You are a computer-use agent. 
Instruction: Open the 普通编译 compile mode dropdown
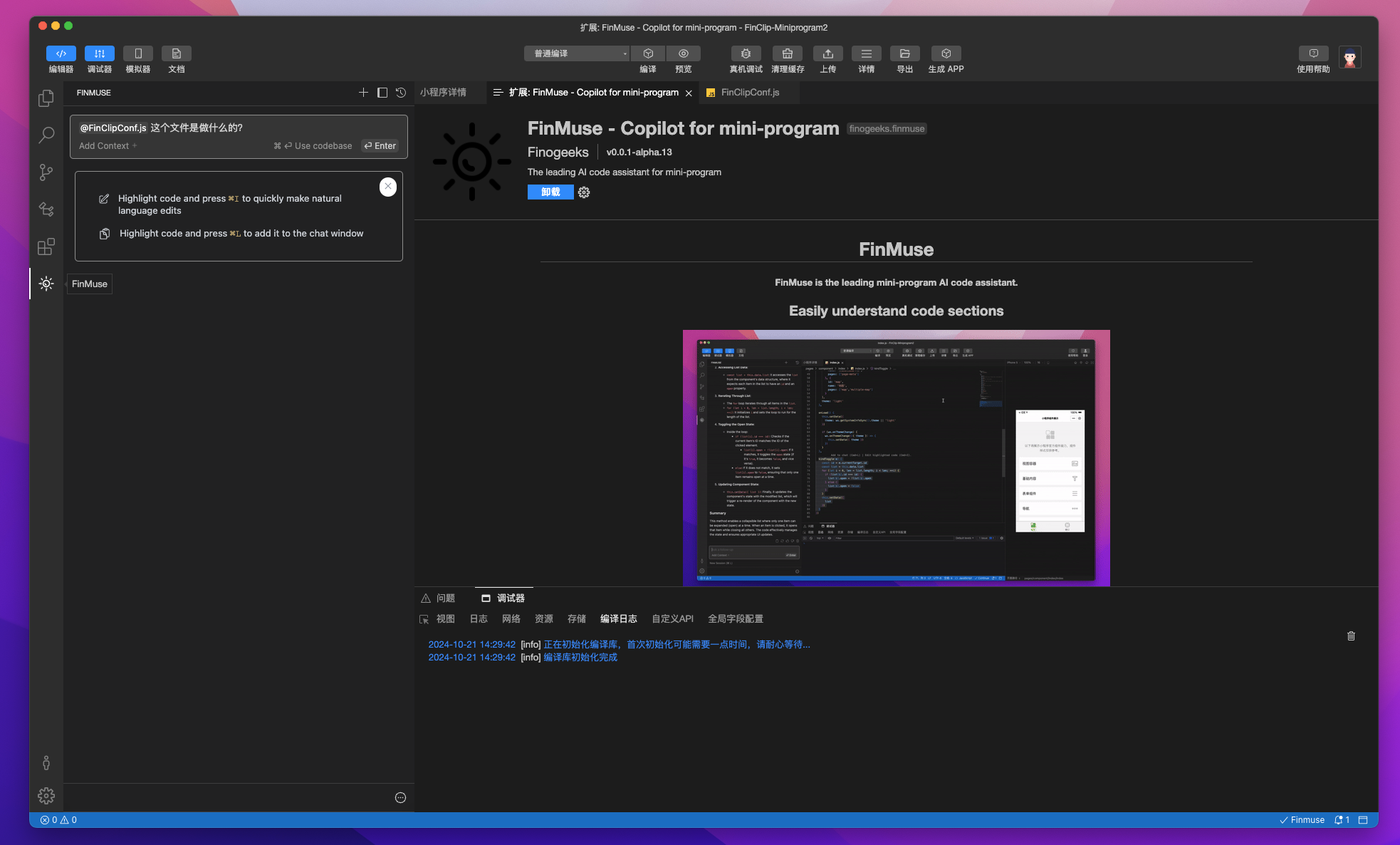(x=577, y=54)
